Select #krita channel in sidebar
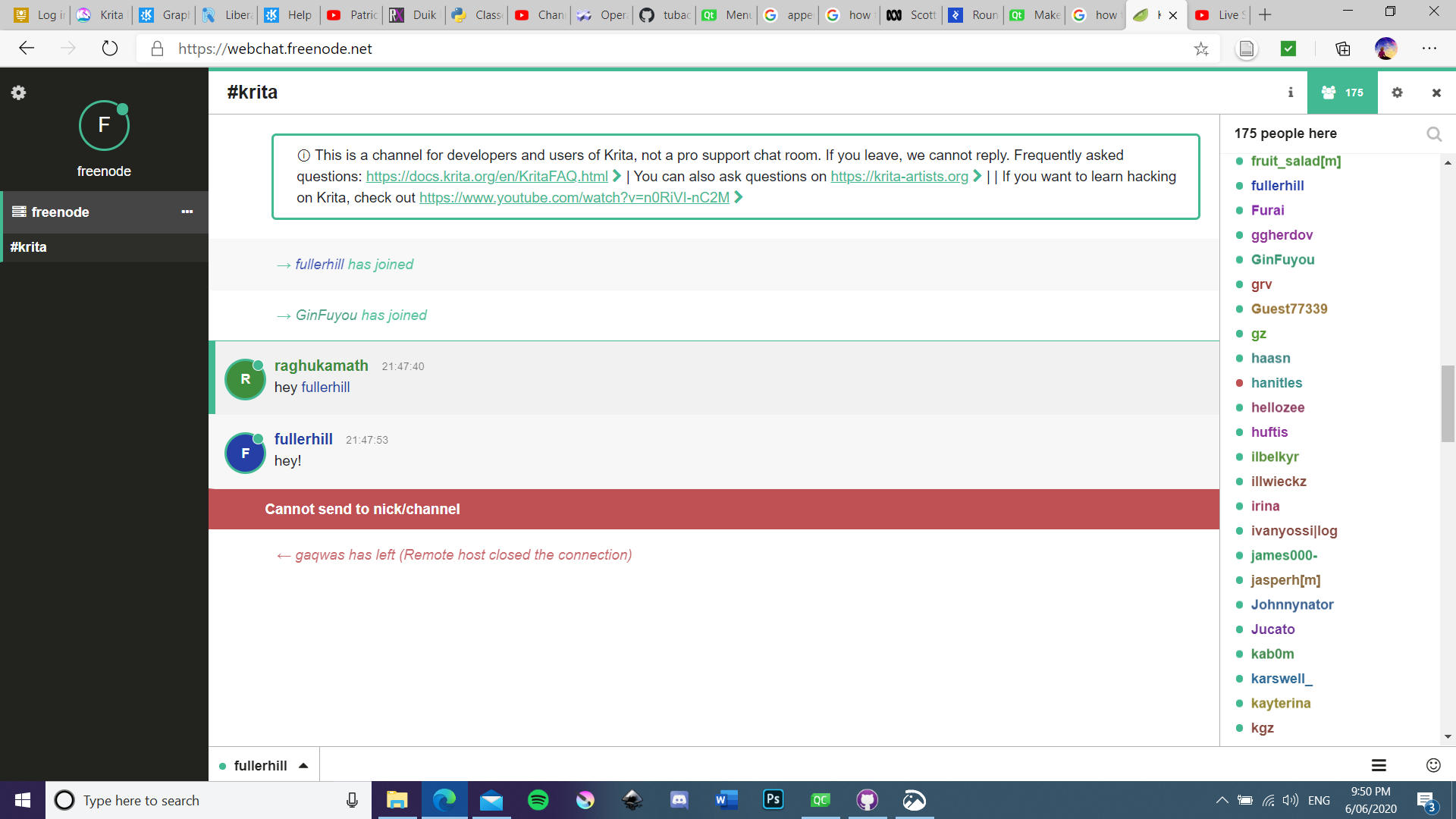Image resolution: width=1456 pixels, height=819 pixels. click(x=29, y=247)
